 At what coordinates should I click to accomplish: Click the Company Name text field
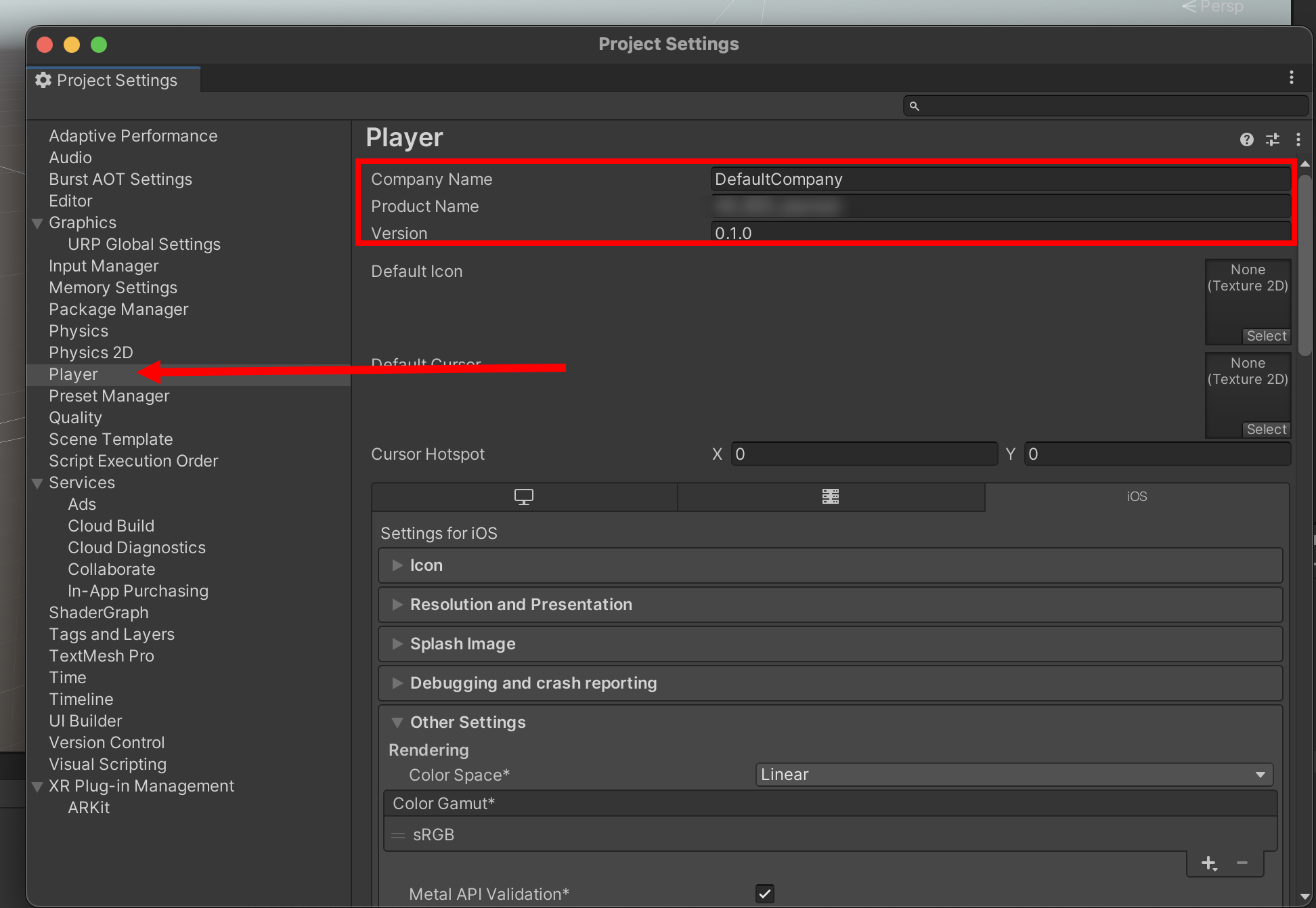(1000, 179)
